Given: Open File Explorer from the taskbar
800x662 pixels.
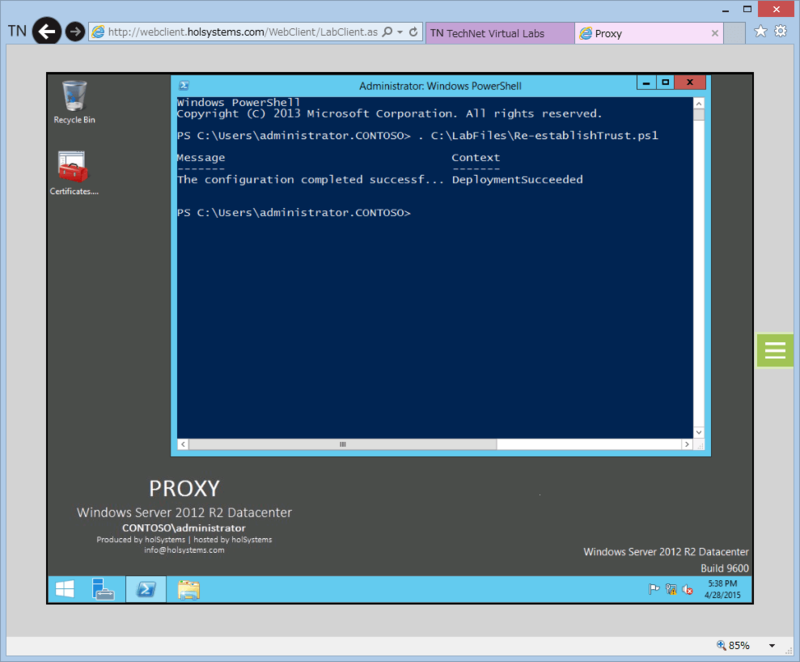Looking at the screenshot, I should 188,590.
